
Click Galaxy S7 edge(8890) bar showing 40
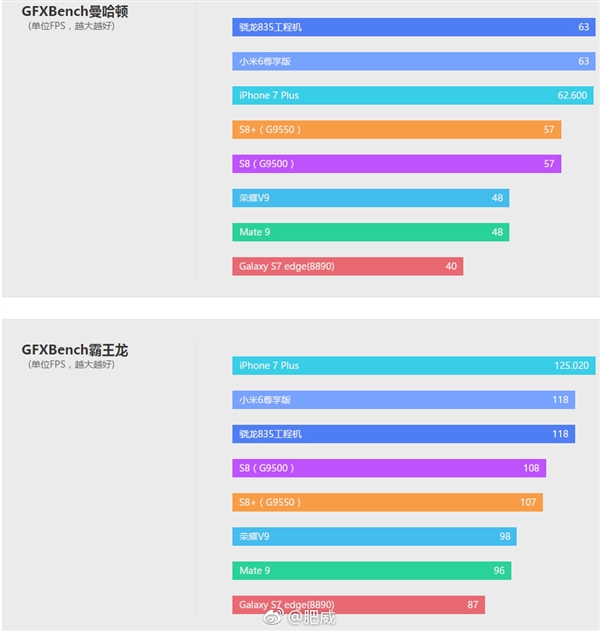pos(347,266)
